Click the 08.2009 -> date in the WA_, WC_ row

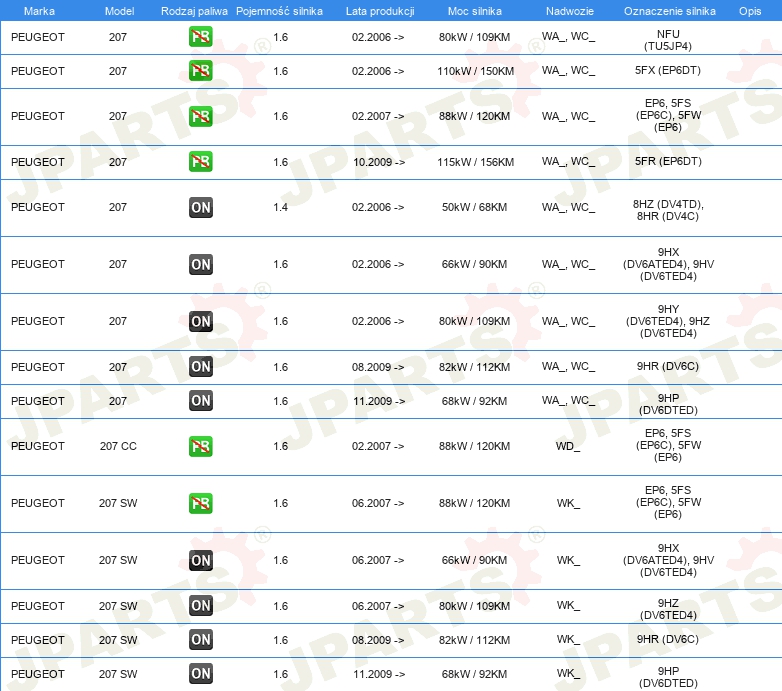pyautogui.click(x=378, y=367)
